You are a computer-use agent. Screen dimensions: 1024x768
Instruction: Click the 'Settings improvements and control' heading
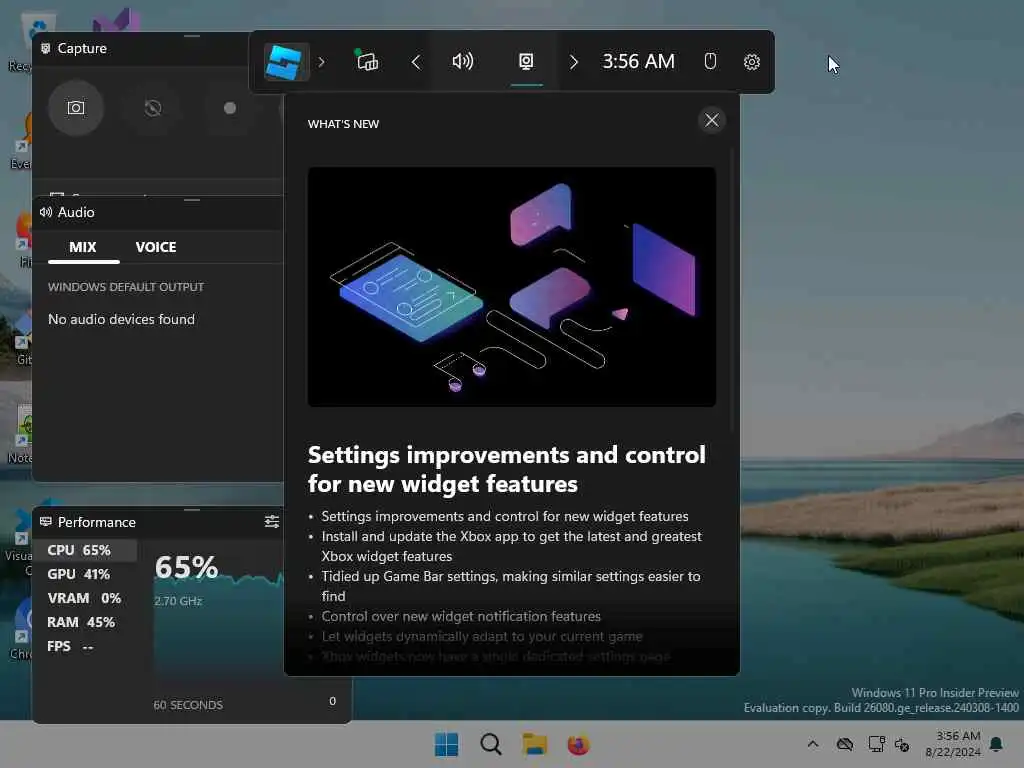coord(507,469)
